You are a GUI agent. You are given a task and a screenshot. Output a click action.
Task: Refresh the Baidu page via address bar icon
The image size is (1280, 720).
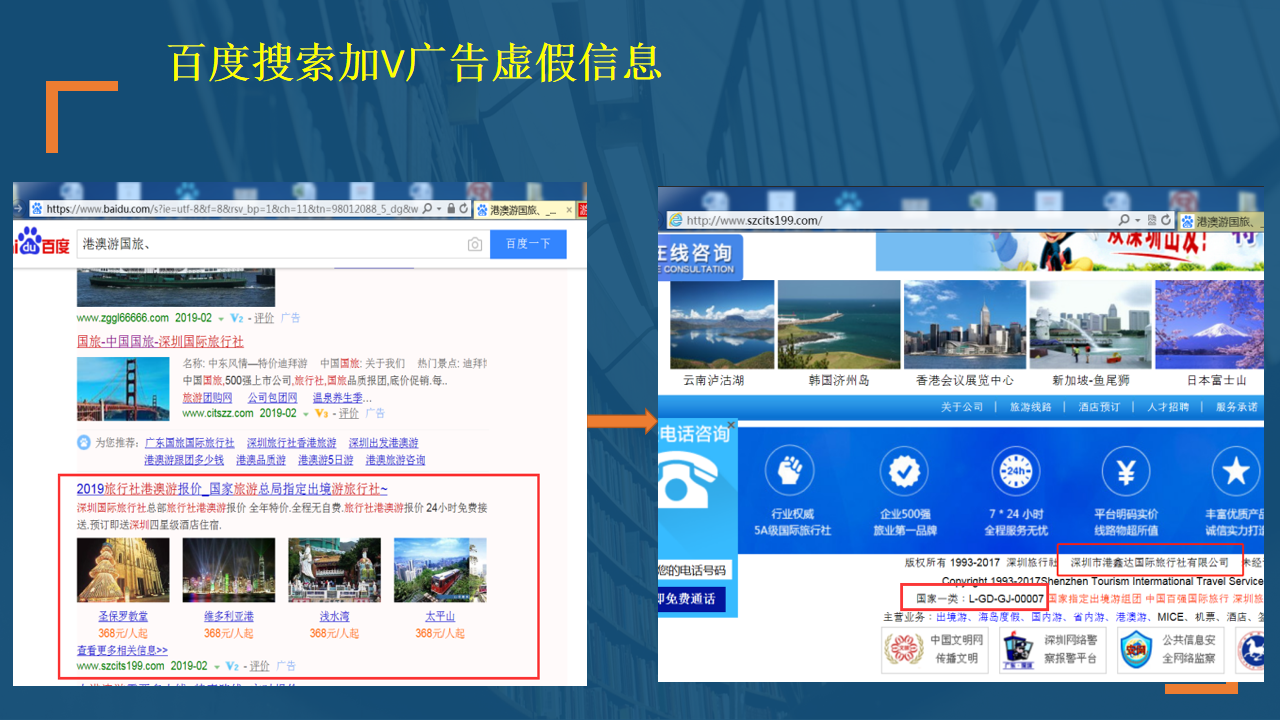pos(465,209)
